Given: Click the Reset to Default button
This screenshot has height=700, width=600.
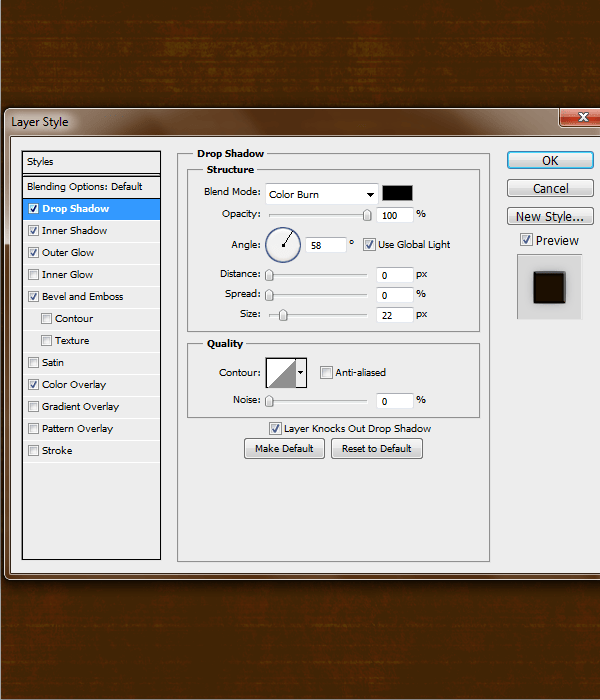Looking at the screenshot, I should [377, 449].
